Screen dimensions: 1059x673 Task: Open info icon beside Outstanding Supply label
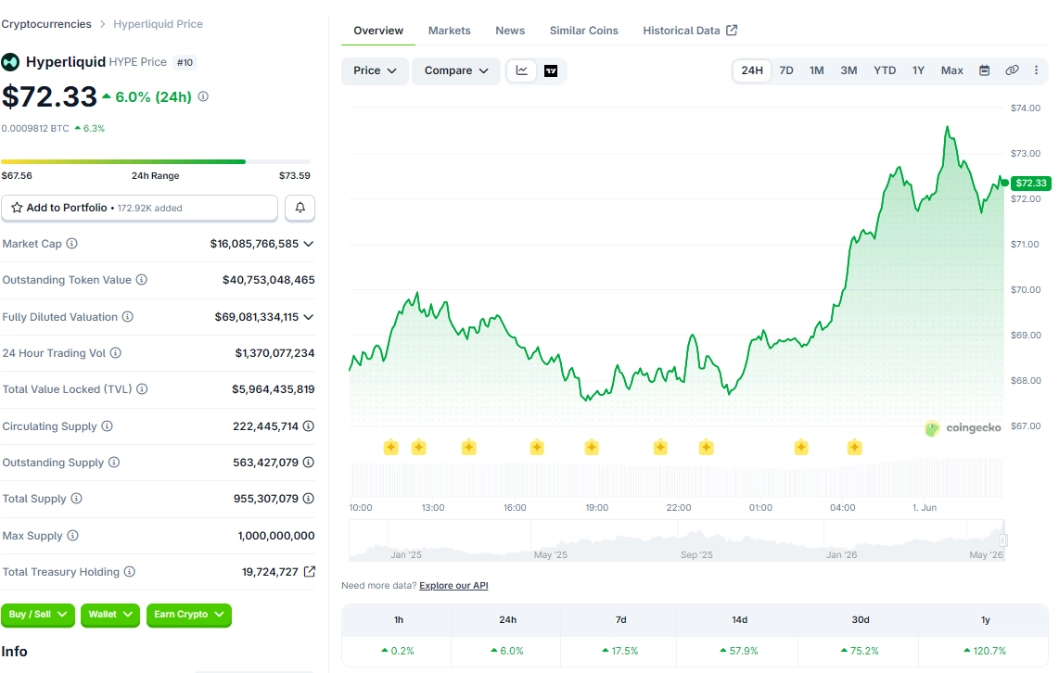pyautogui.click(x=114, y=462)
